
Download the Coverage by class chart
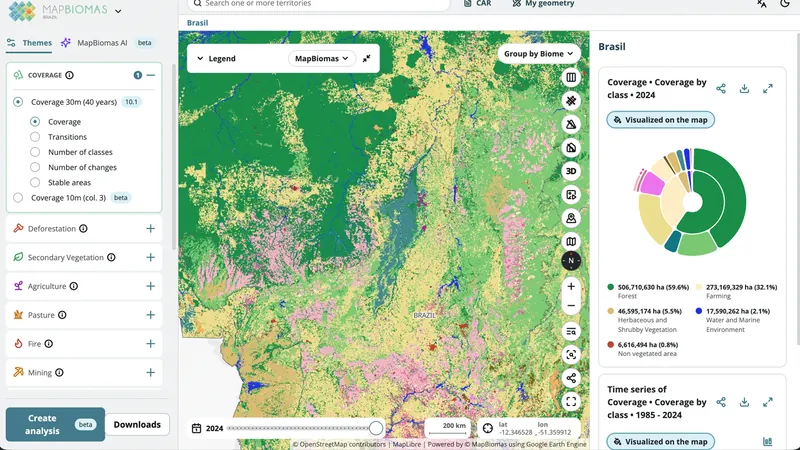(x=744, y=89)
